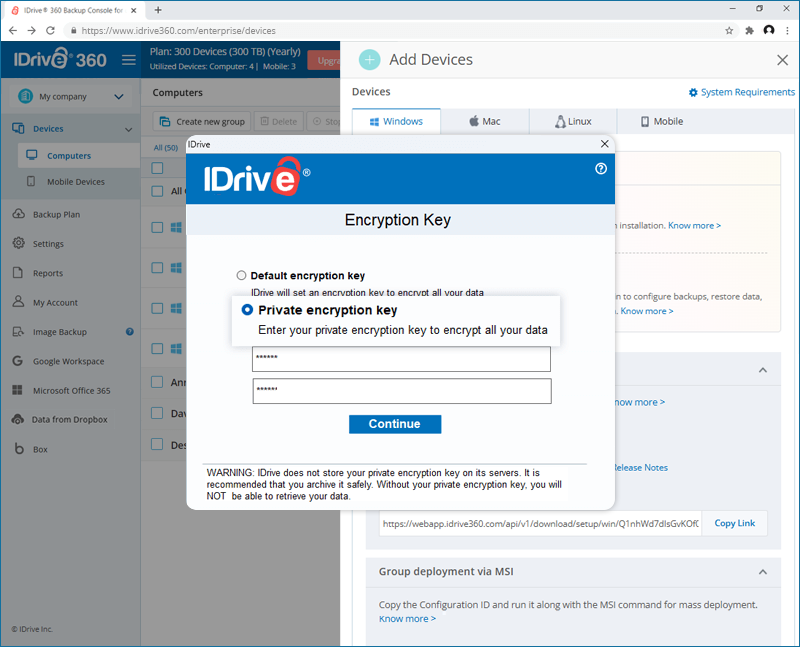Screen dimensions: 800x647
Task: Open the hamburger menu beside IDrive 360 logo
Action: tap(129, 60)
